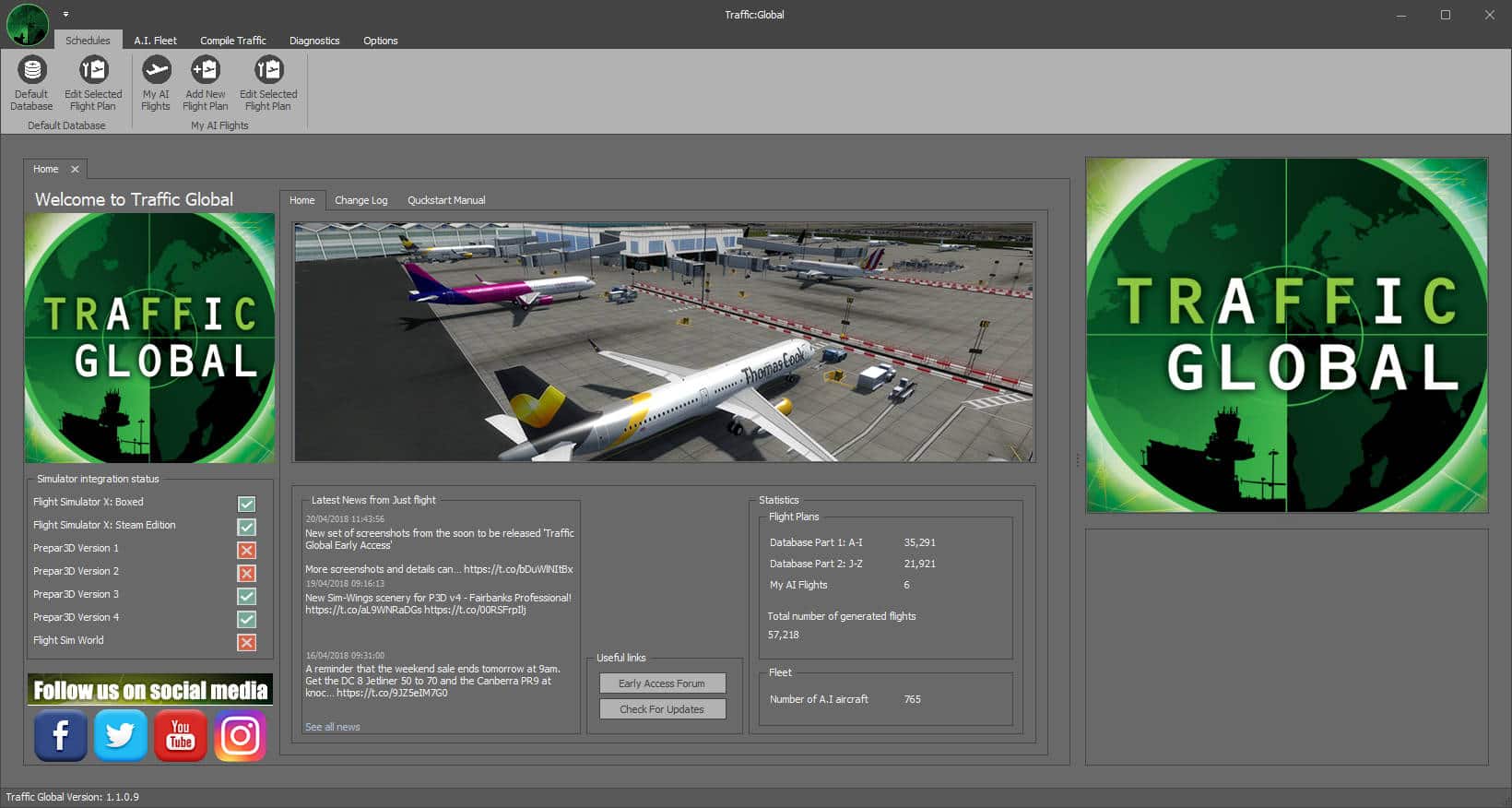Open the Compile Traffic ribbon tab
This screenshot has width=1512, height=808.
(233, 41)
